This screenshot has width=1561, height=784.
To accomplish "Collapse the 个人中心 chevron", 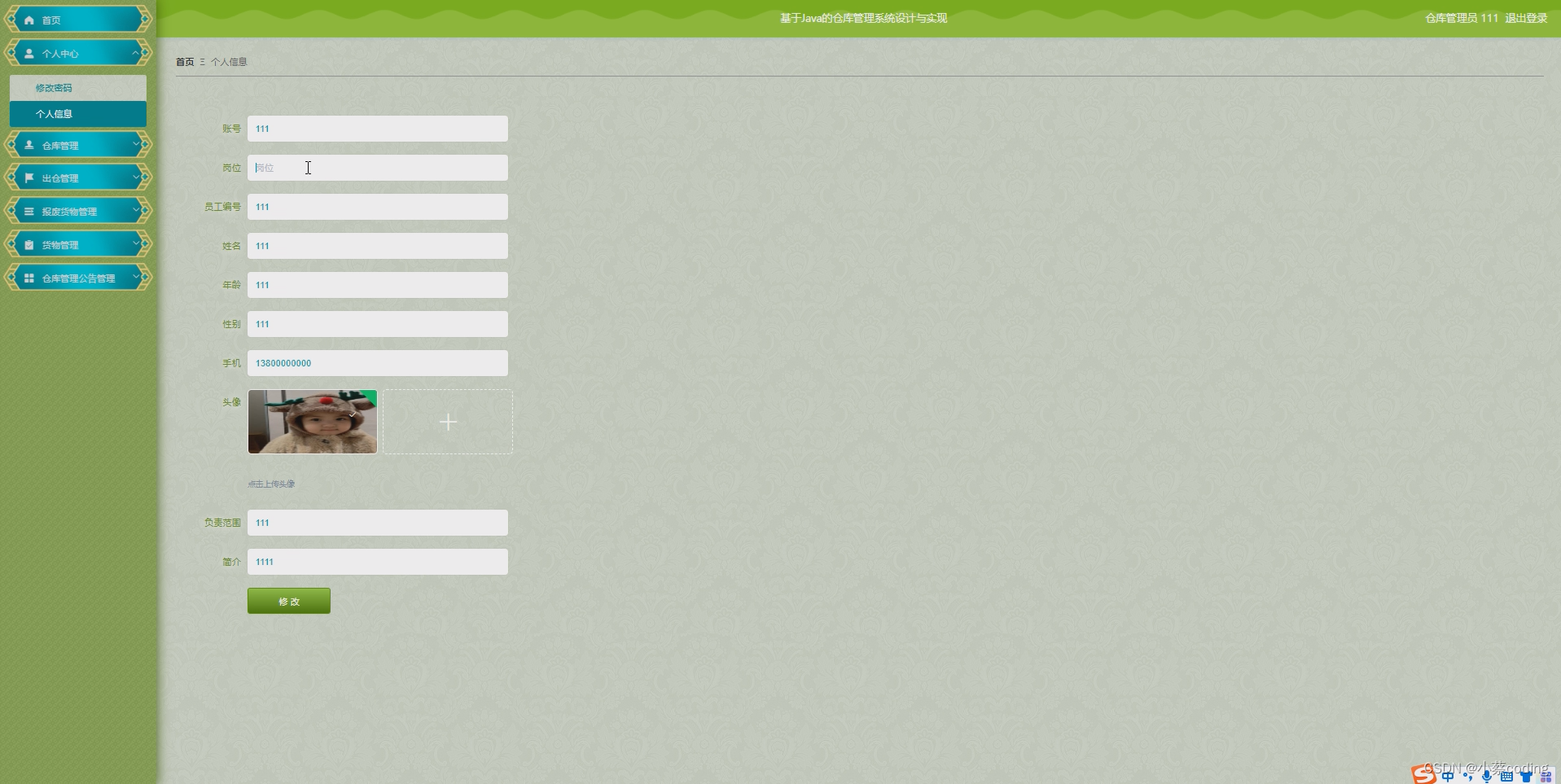I will click(x=135, y=53).
